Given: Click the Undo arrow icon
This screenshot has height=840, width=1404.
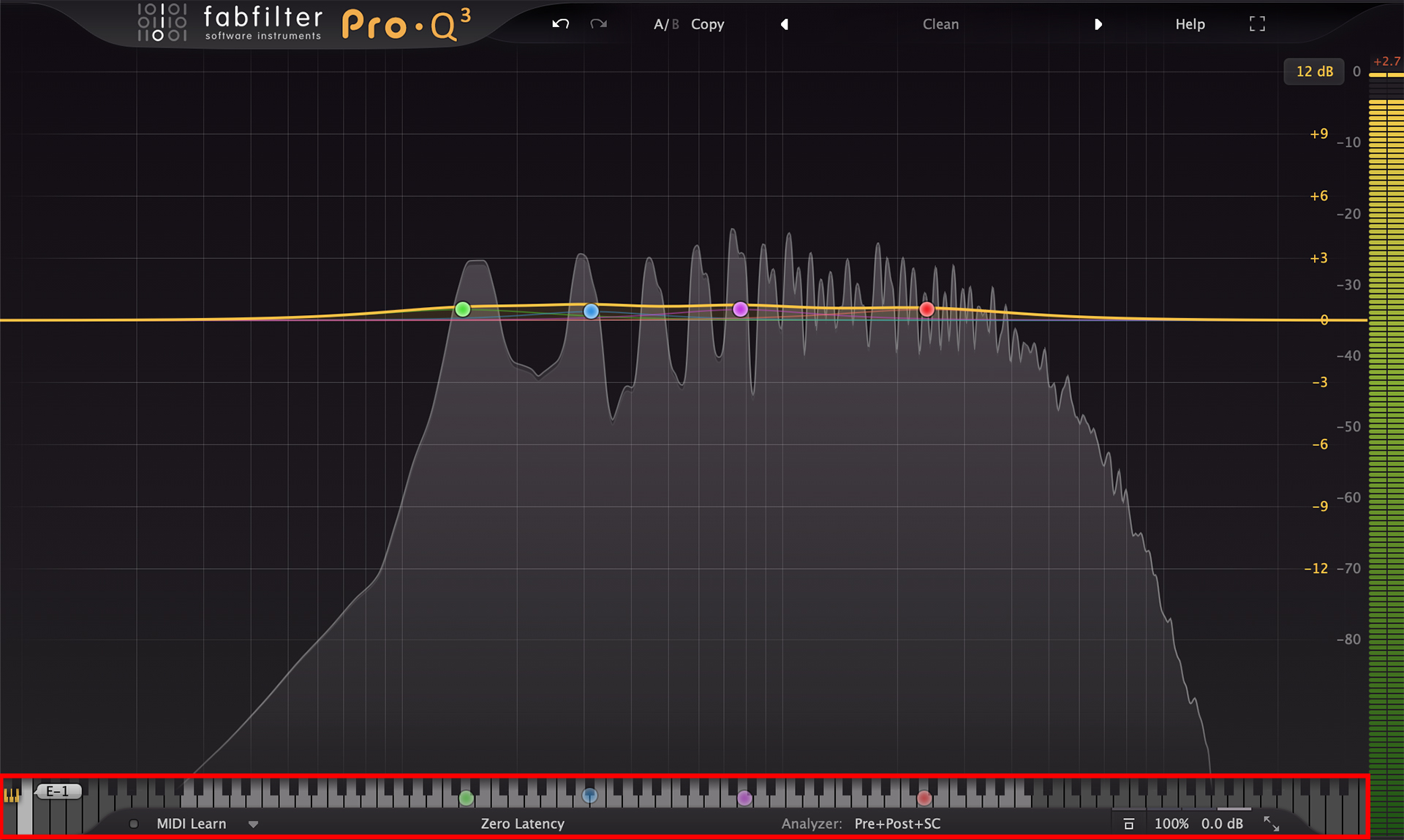Looking at the screenshot, I should [561, 24].
